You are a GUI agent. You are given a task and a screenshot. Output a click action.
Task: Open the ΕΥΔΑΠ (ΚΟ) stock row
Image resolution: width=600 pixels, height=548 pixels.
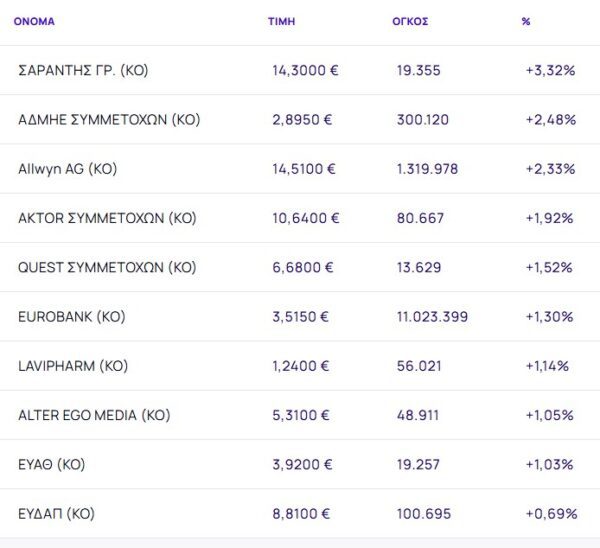56,514
